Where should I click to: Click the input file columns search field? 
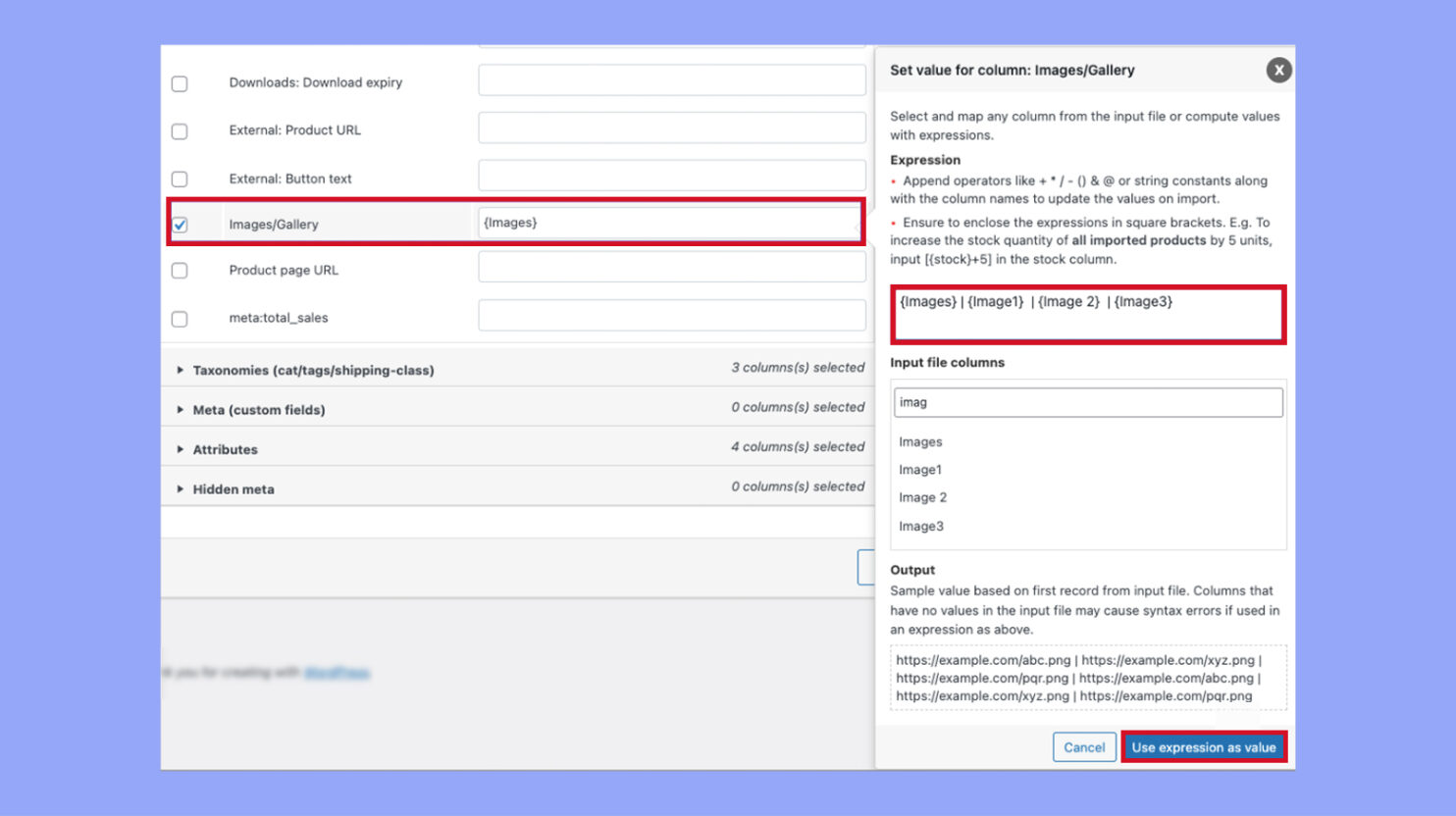(x=1087, y=402)
